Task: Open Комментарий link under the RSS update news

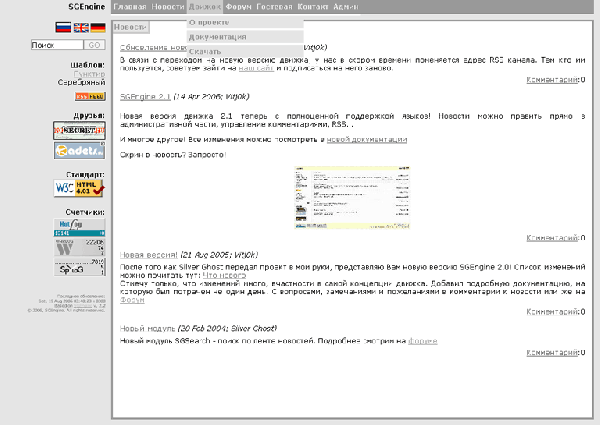Action: coord(552,80)
